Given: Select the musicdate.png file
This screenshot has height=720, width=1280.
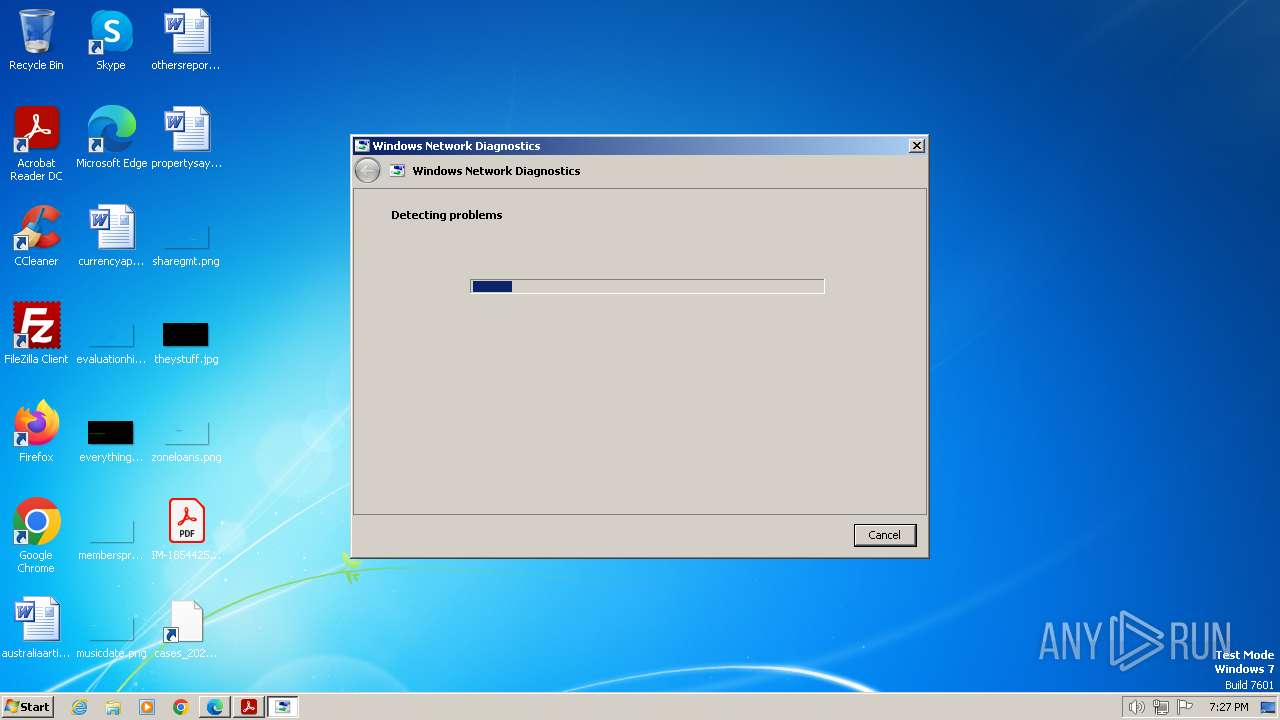Looking at the screenshot, I should coord(111,635).
